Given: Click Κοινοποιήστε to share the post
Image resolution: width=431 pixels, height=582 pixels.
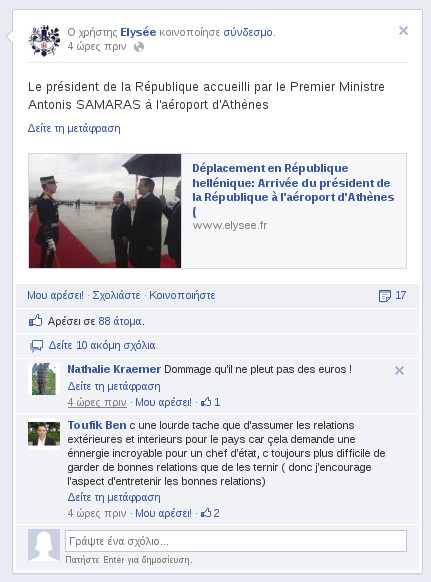Looking at the screenshot, I should (x=182, y=295).
